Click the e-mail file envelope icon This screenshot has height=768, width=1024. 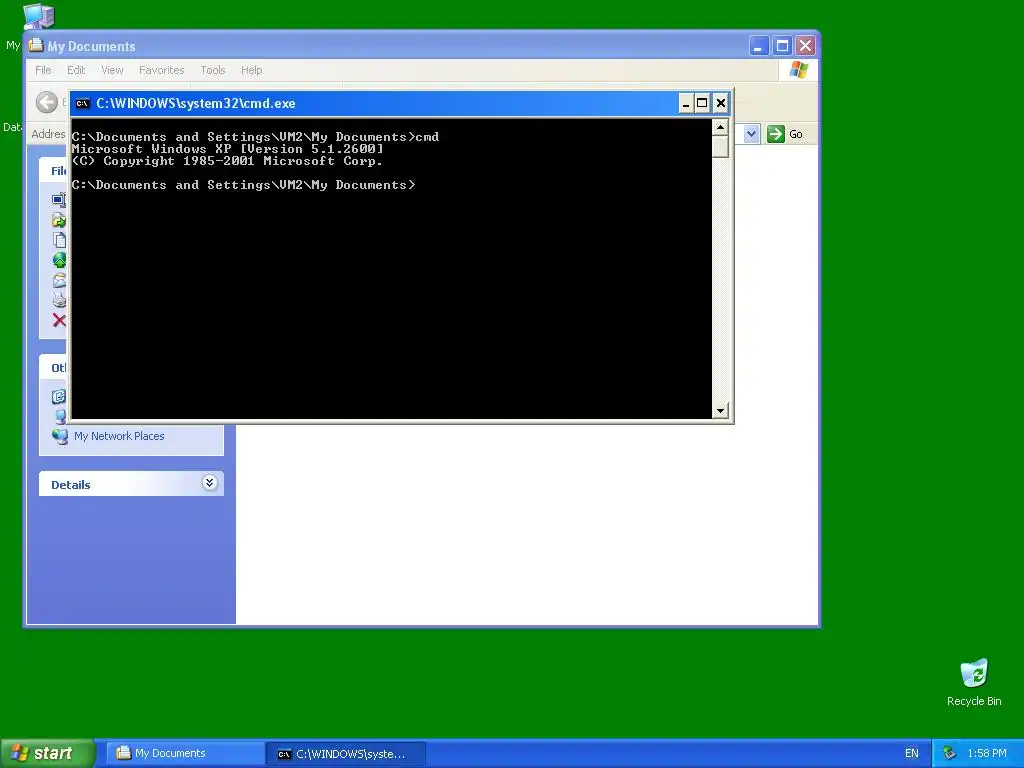[59, 280]
